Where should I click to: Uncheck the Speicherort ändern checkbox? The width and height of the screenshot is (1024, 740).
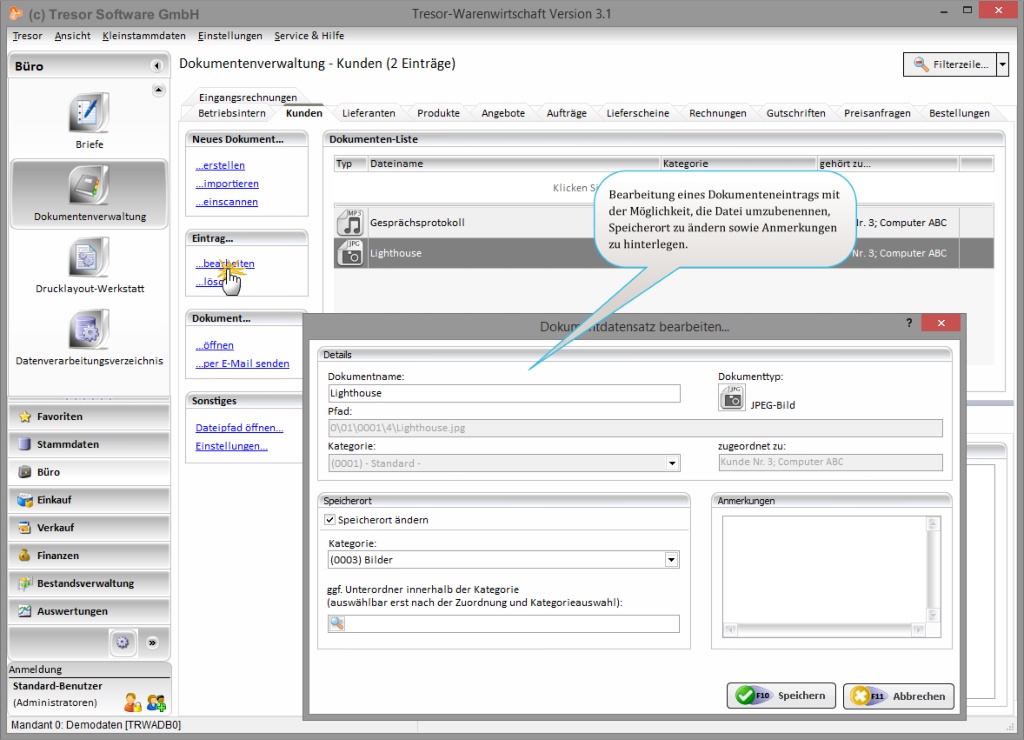click(x=330, y=520)
